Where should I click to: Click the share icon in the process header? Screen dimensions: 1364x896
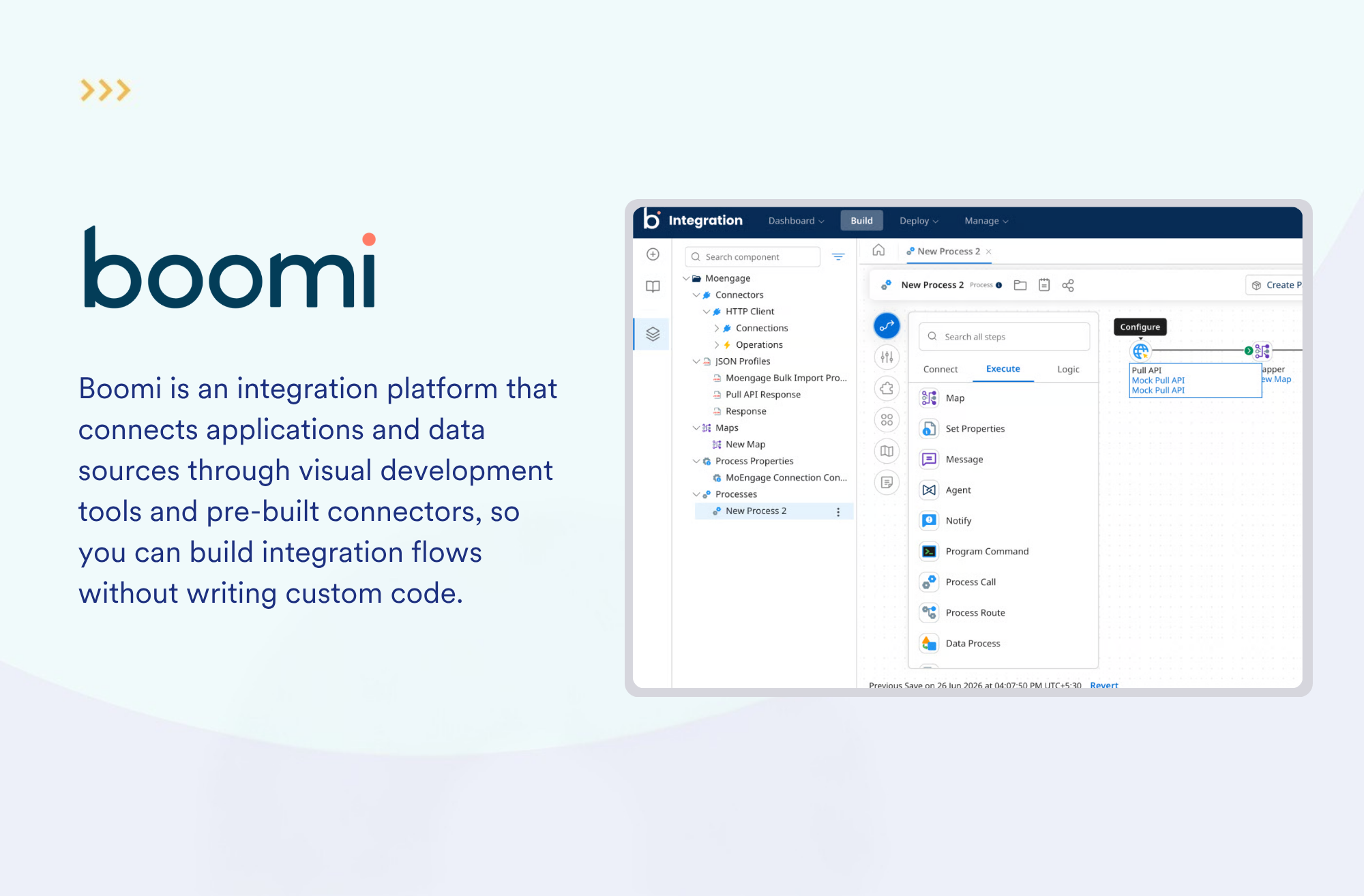pyautogui.click(x=1068, y=285)
